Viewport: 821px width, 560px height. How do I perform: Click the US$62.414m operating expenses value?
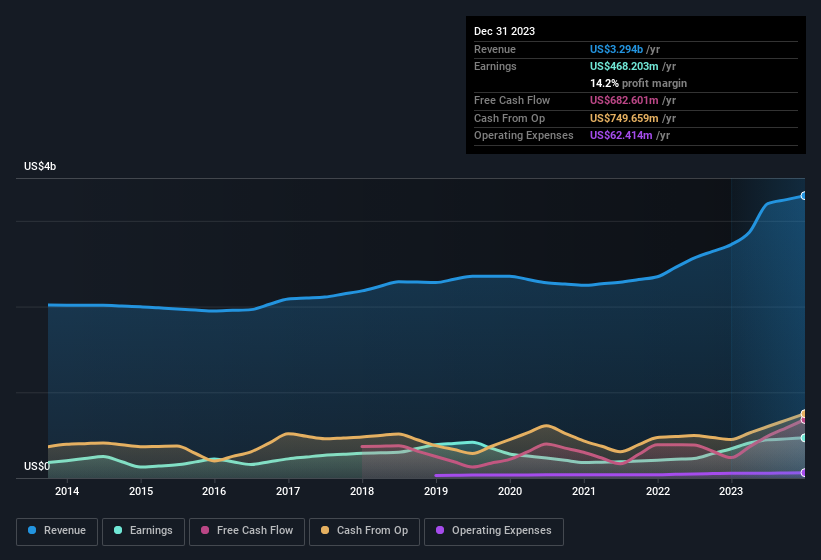coord(621,136)
